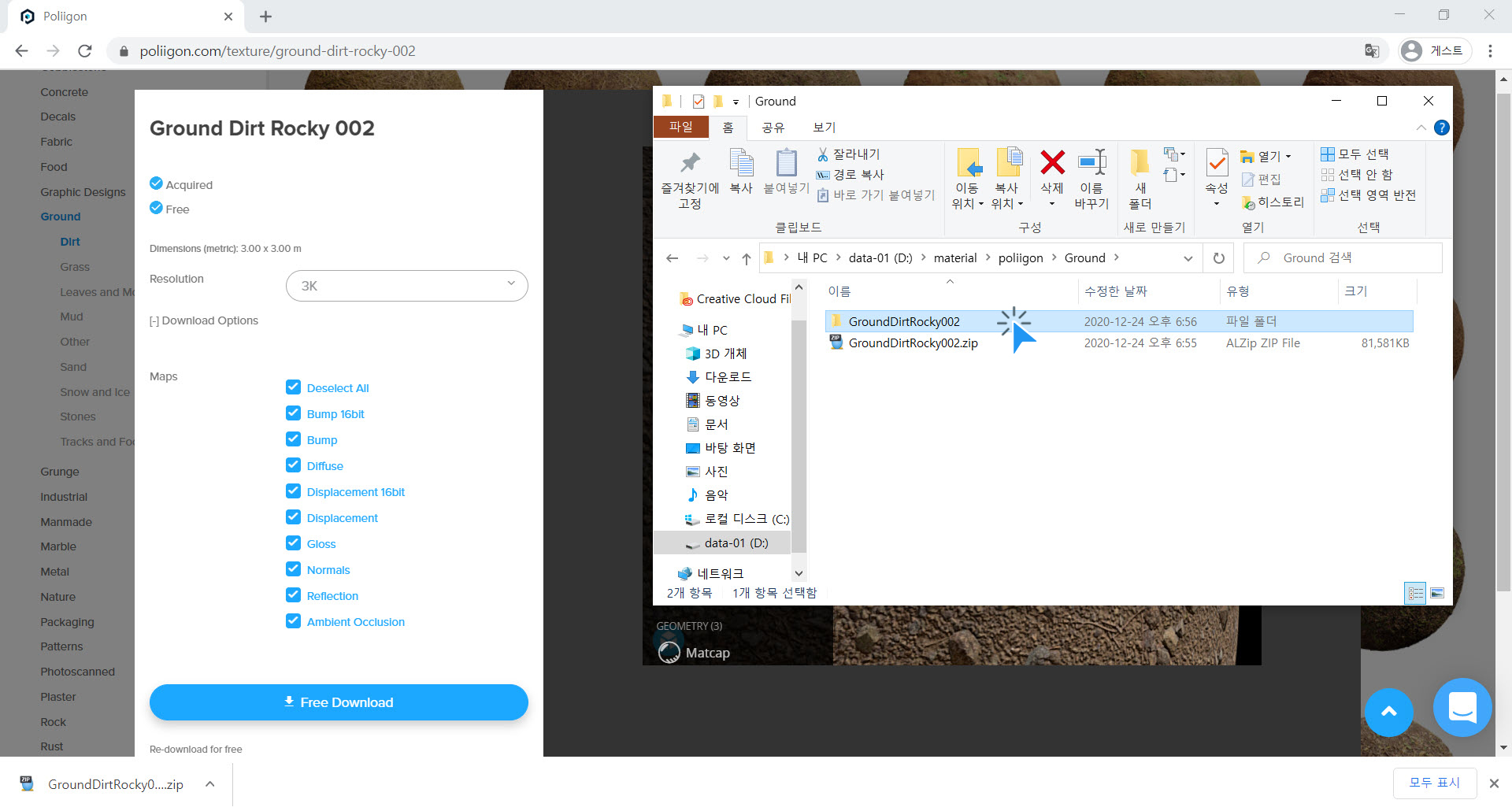Refresh the Explorer folder view
Screen dimensions: 1512x811
[x=1218, y=258]
